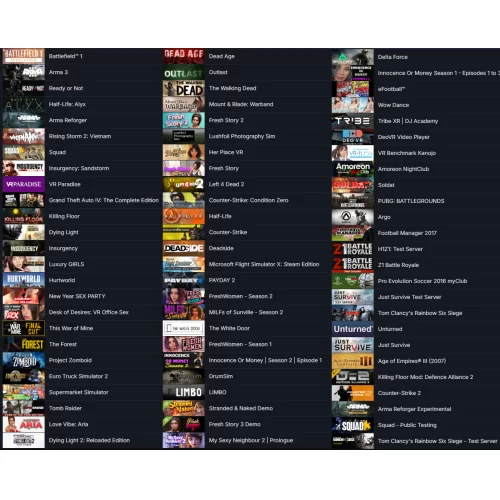Click The White Door thumbnail
Image resolution: width=500 pixels, height=500 pixels.
(184, 328)
